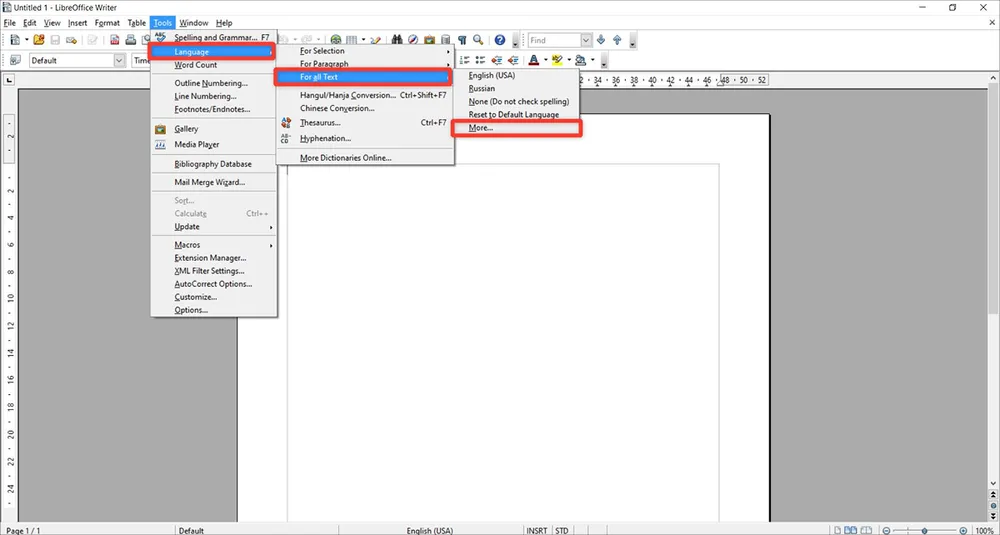Click the Show Draw Functions pencil icon
Screen dimensions: 1000x535
click(376, 40)
